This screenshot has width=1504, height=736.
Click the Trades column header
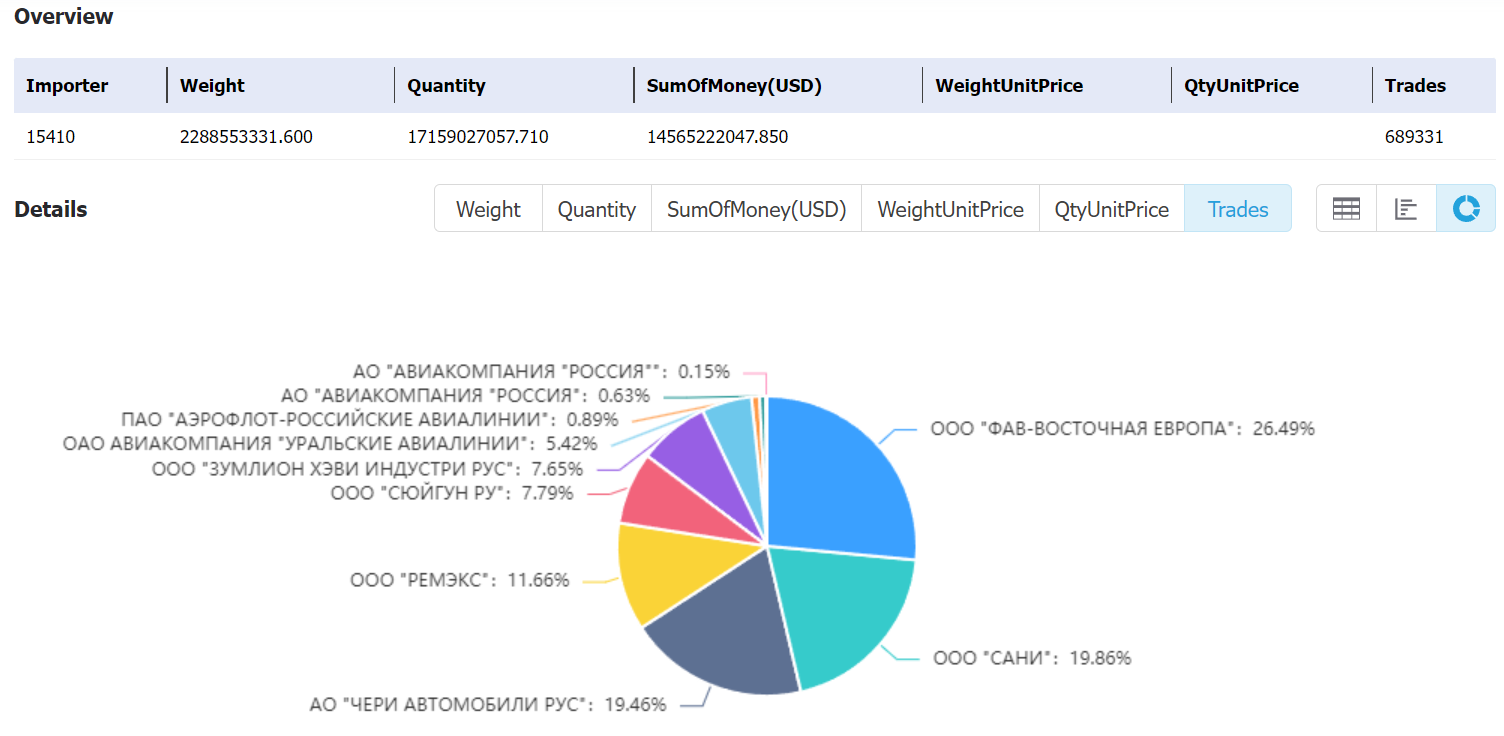pyautogui.click(x=1415, y=86)
